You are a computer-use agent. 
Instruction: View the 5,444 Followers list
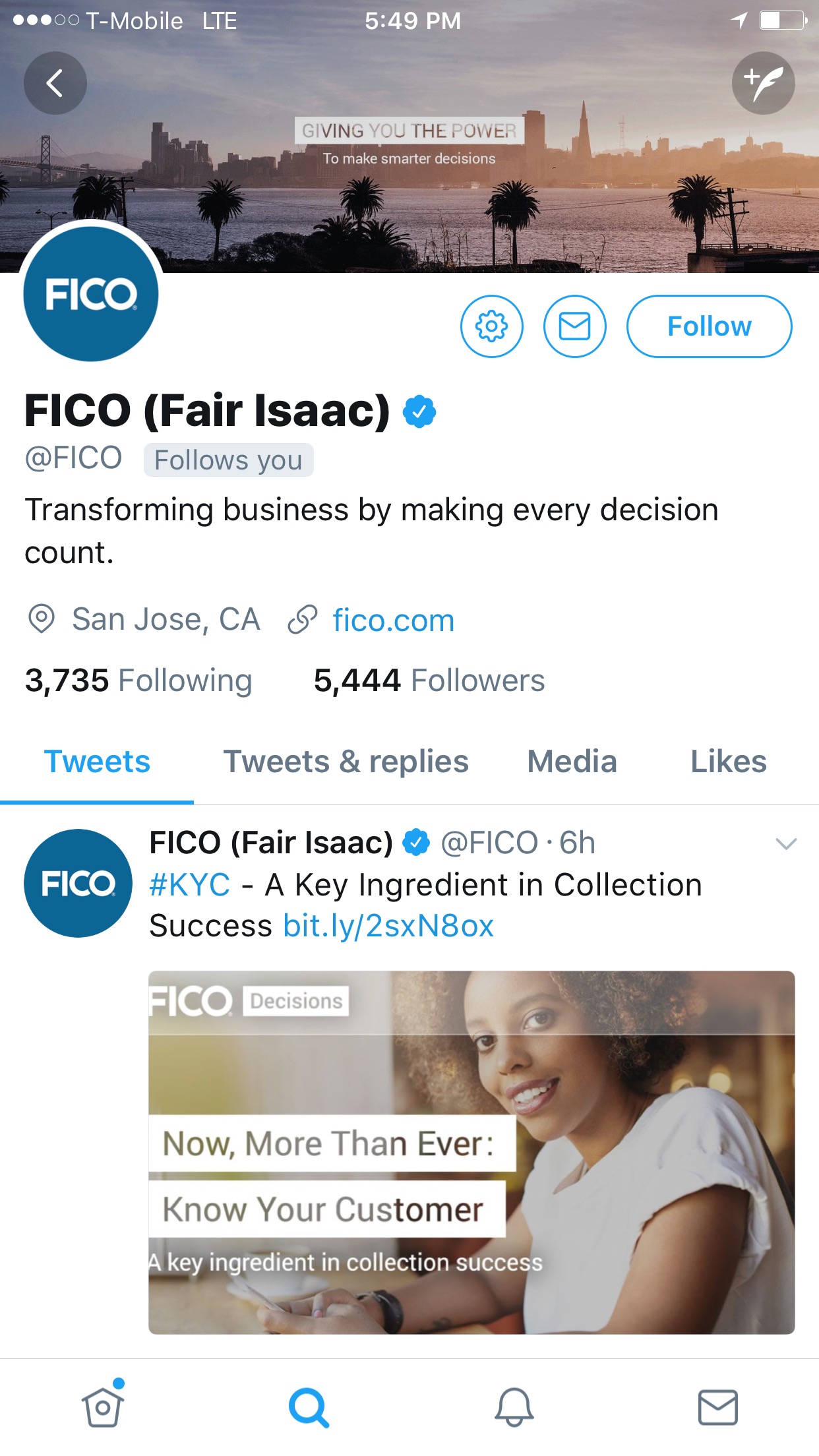429,681
